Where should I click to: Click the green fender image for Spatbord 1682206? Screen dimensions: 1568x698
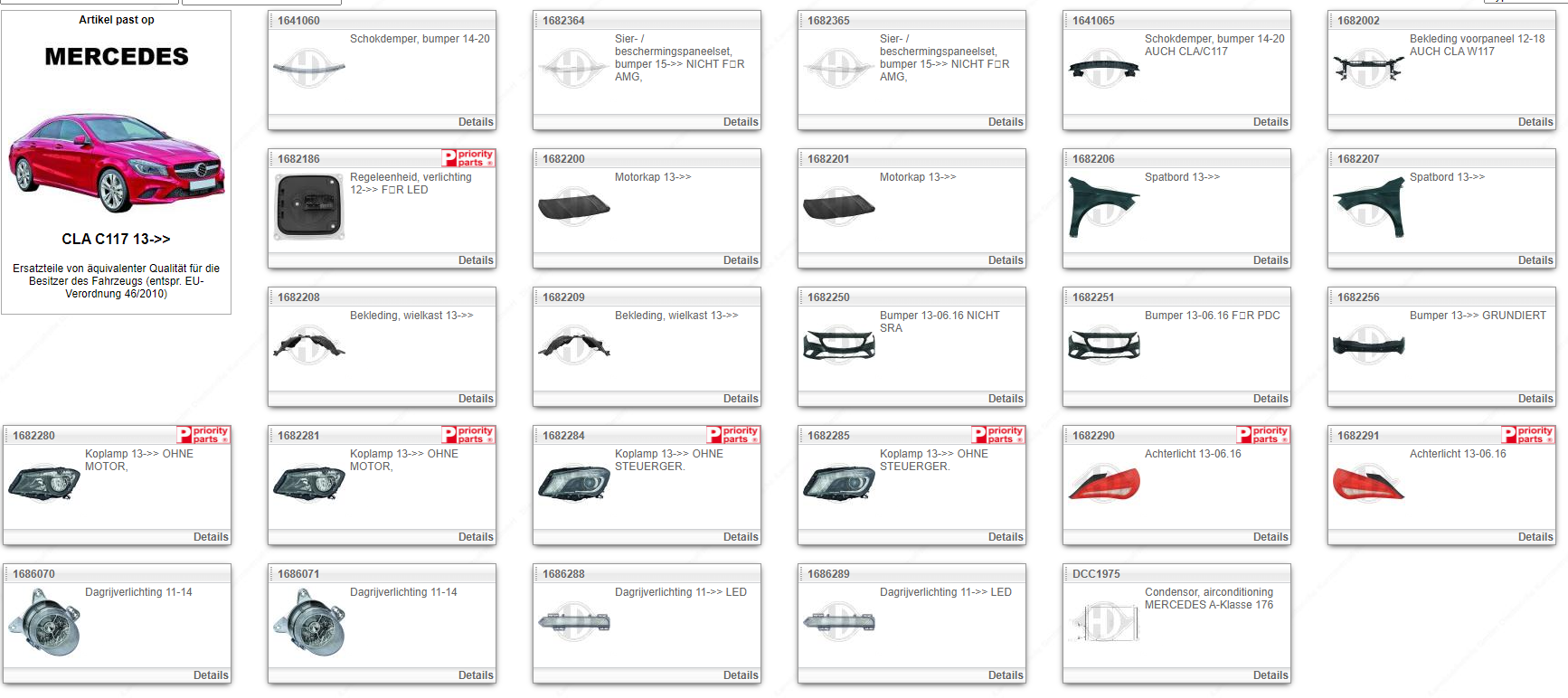[x=1103, y=207]
